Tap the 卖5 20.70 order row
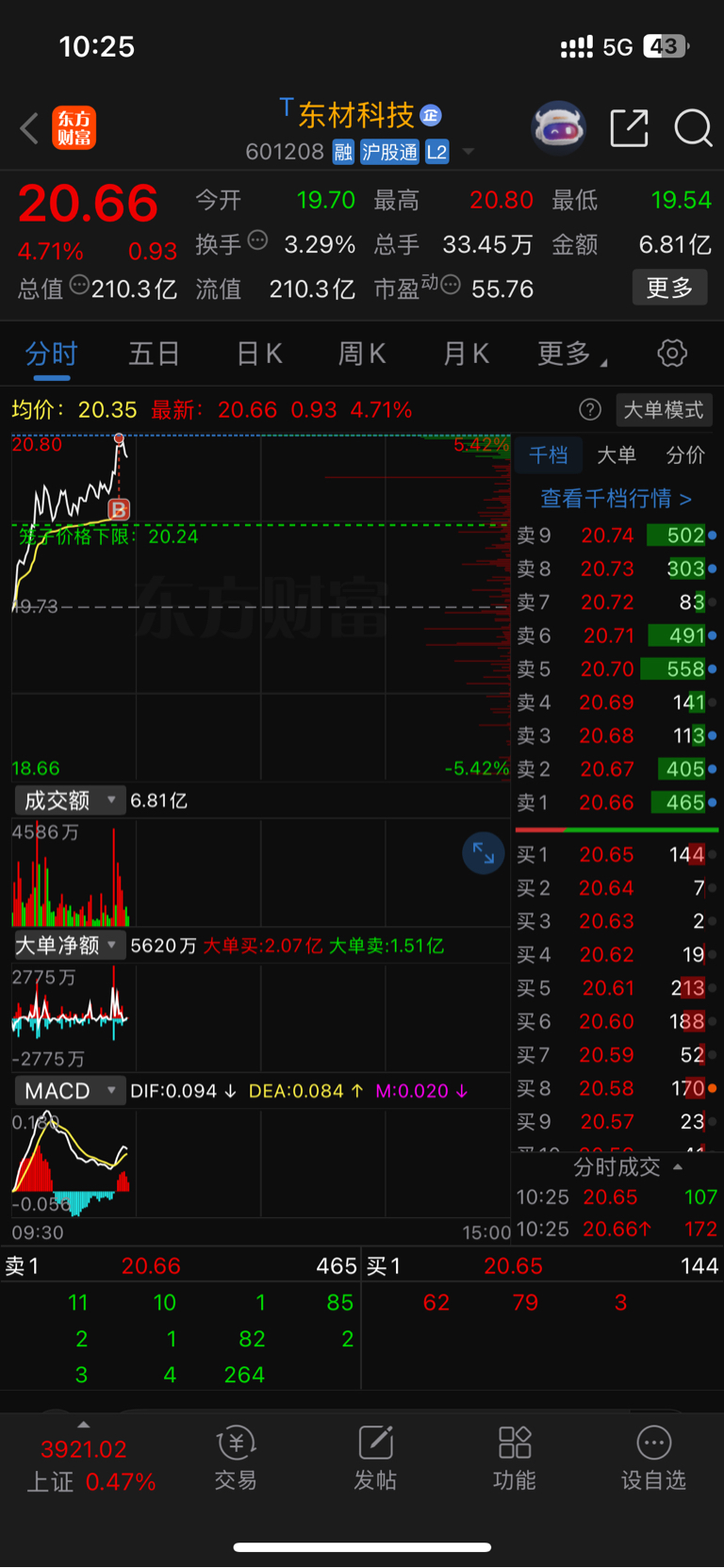 coord(617,669)
